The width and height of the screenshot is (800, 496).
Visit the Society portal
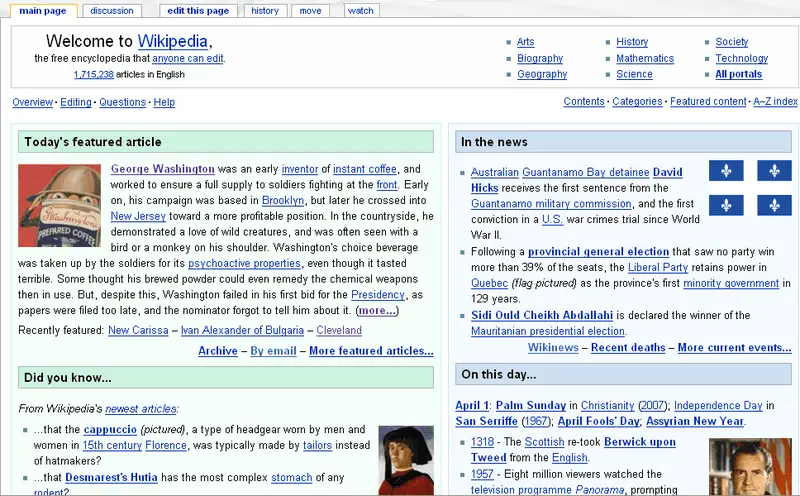732,42
